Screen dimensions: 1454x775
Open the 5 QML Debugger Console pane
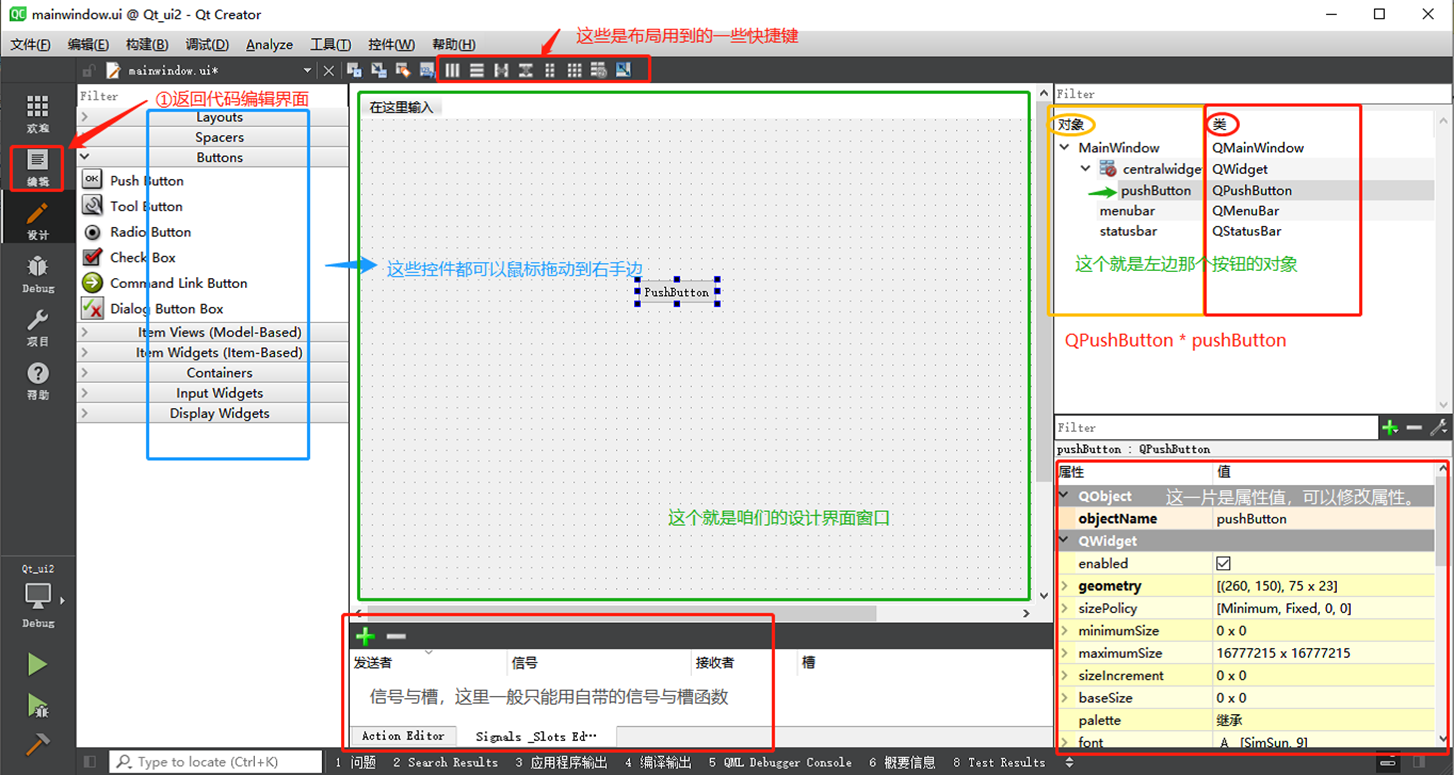coord(780,762)
